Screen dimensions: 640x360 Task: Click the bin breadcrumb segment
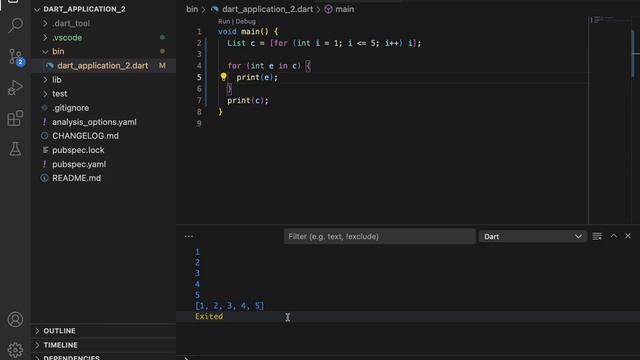coord(192,9)
